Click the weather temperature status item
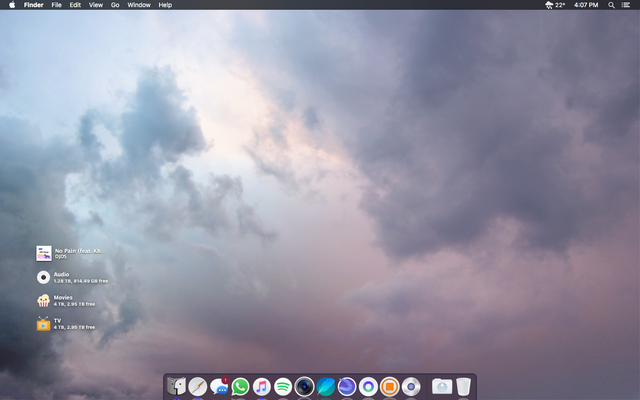The height and width of the screenshot is (400, 640). click(555, 5)
